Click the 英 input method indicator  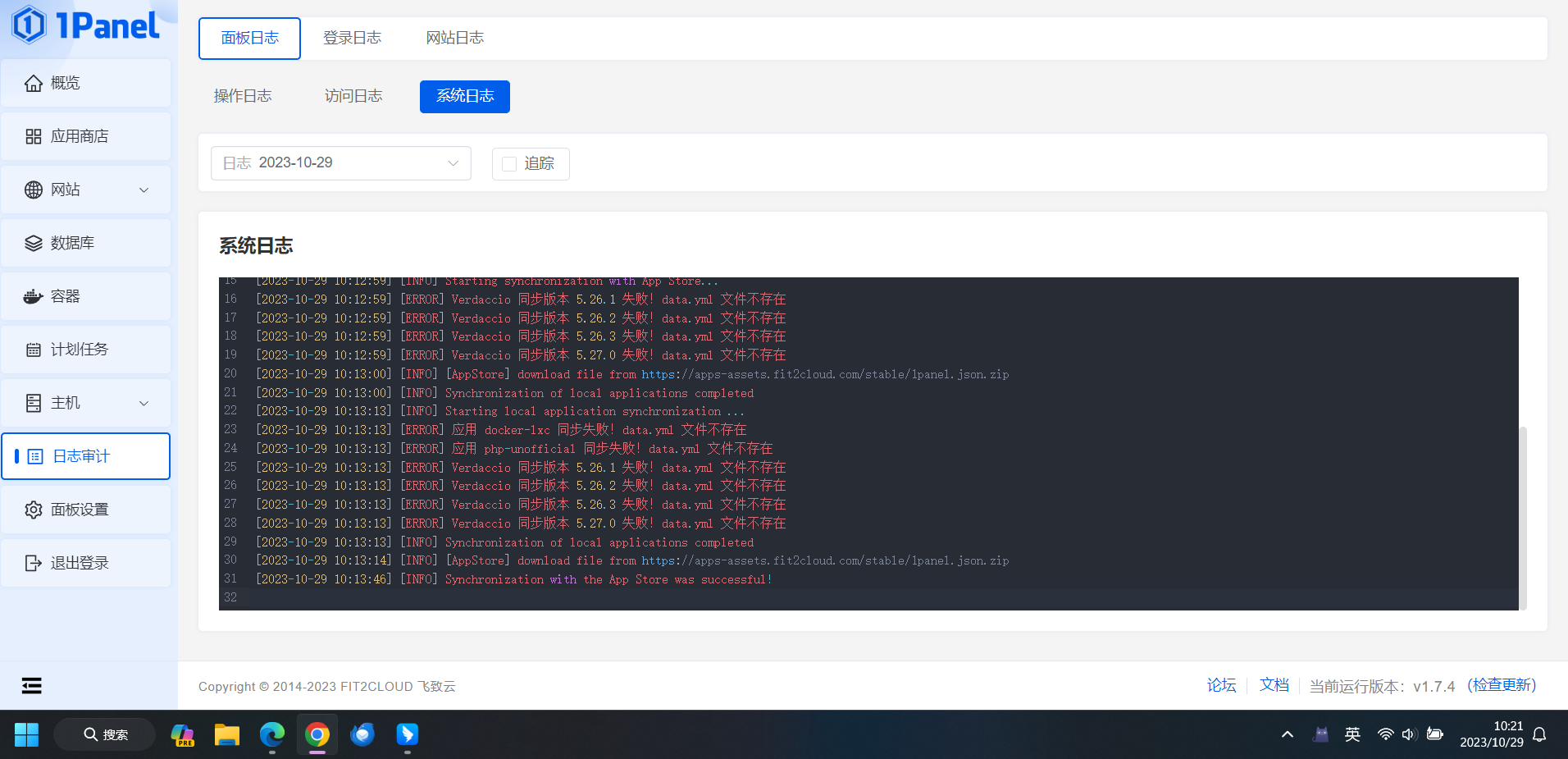coord(1352,734)
